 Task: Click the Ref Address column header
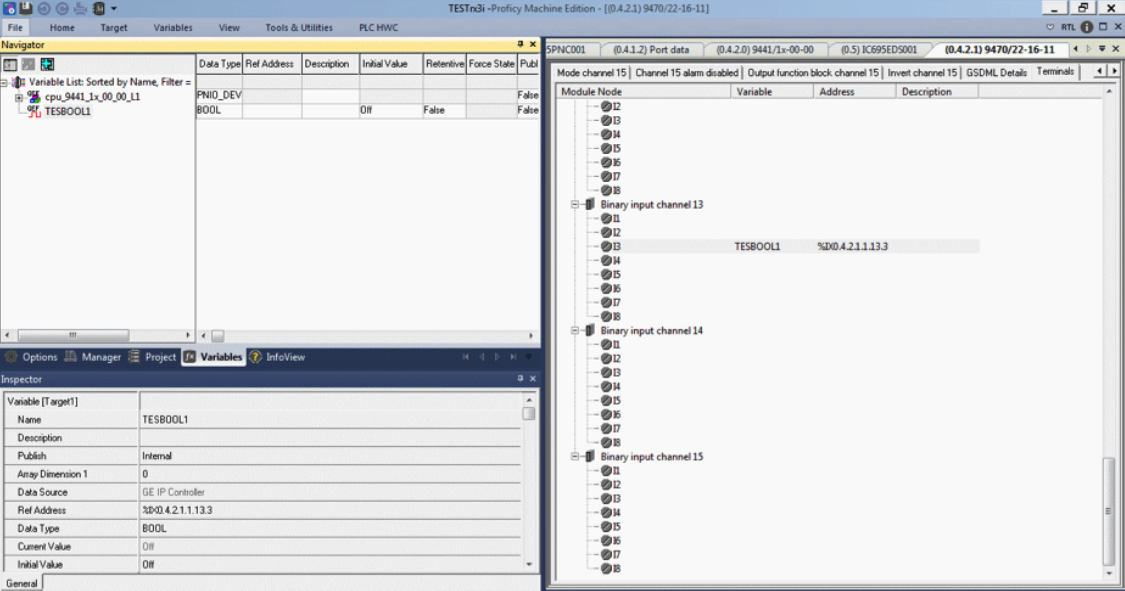pyautogui.click(x=272, y=64)
